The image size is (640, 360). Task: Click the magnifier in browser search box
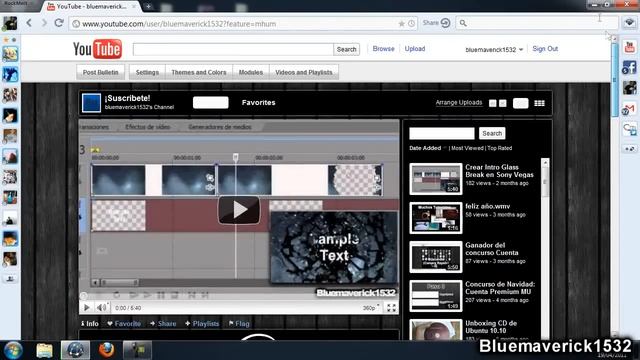pyautogui.click(x=463, y=23)
